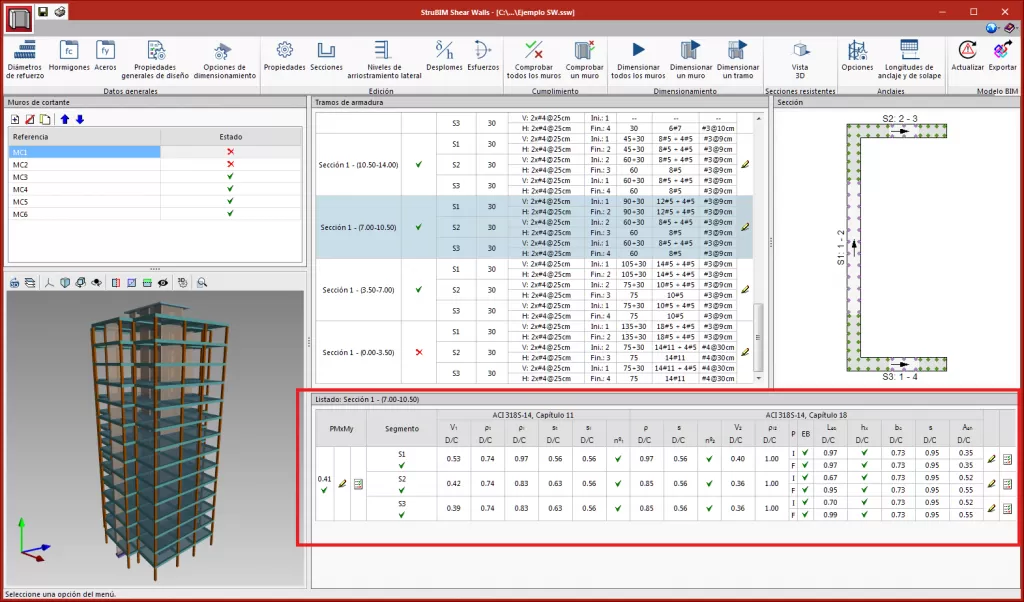Viewport: 1024px width, 602px height.
Task: Open detailed report for segment S1 row
Action: [1007, 459]
